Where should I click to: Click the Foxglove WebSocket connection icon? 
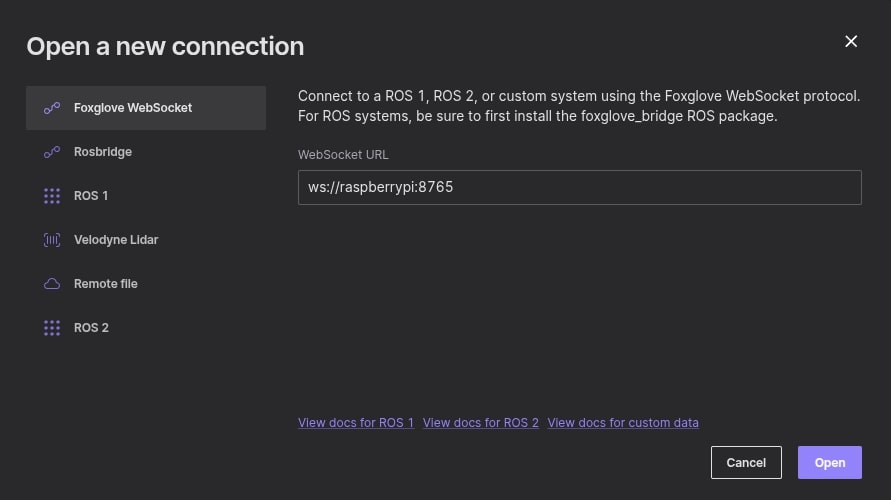click(52, 108)
